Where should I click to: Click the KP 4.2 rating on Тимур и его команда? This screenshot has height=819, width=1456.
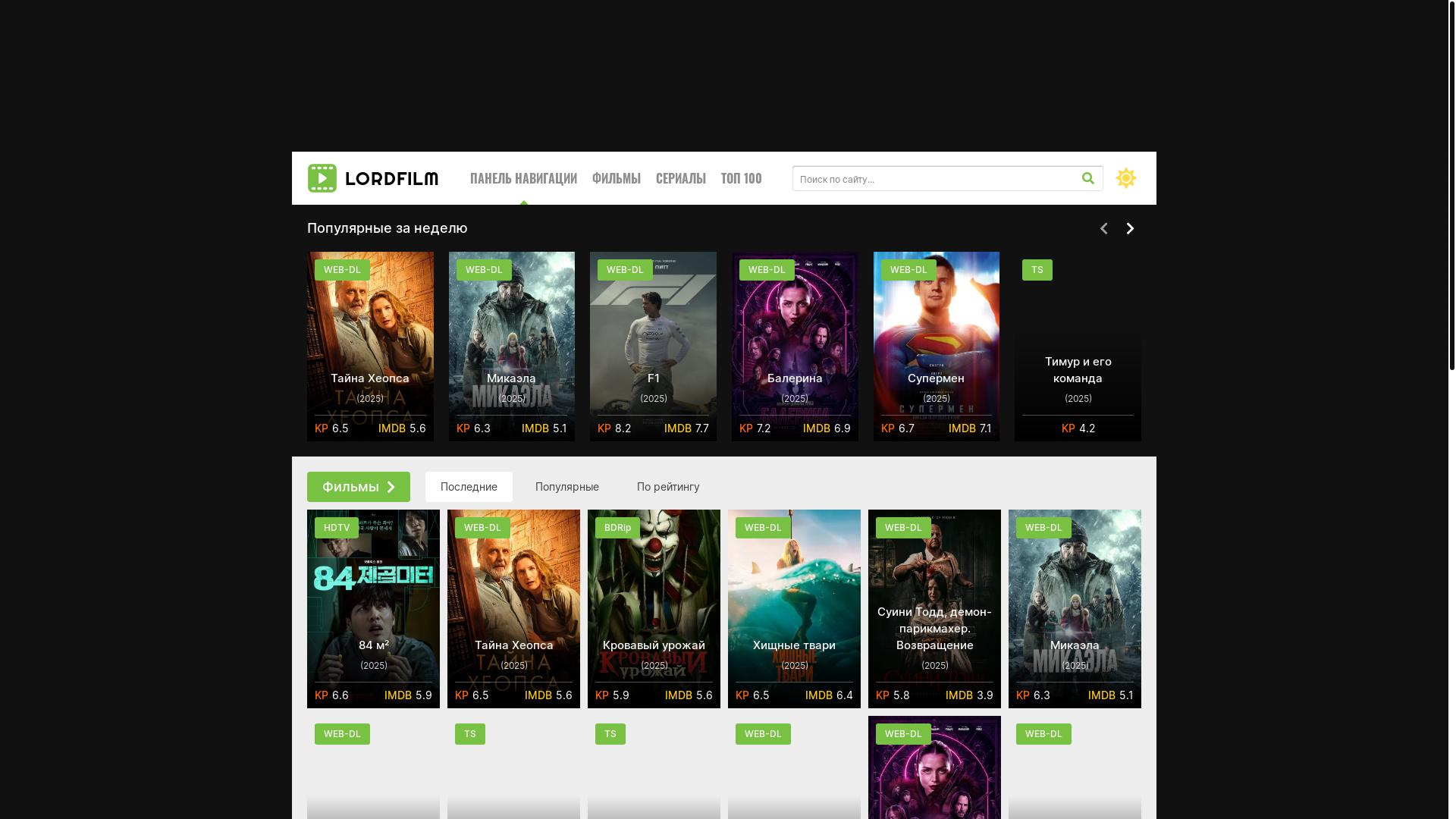[x=1078, y=428]
